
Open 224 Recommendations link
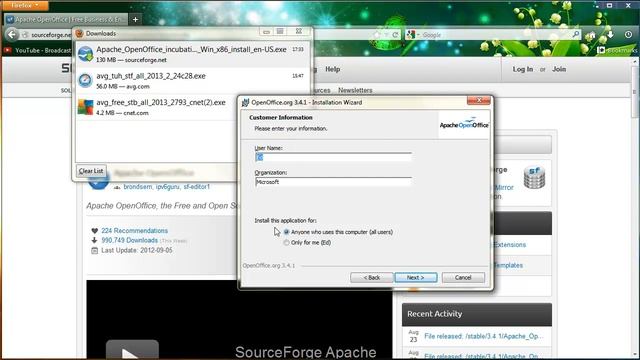click(134, 231)
